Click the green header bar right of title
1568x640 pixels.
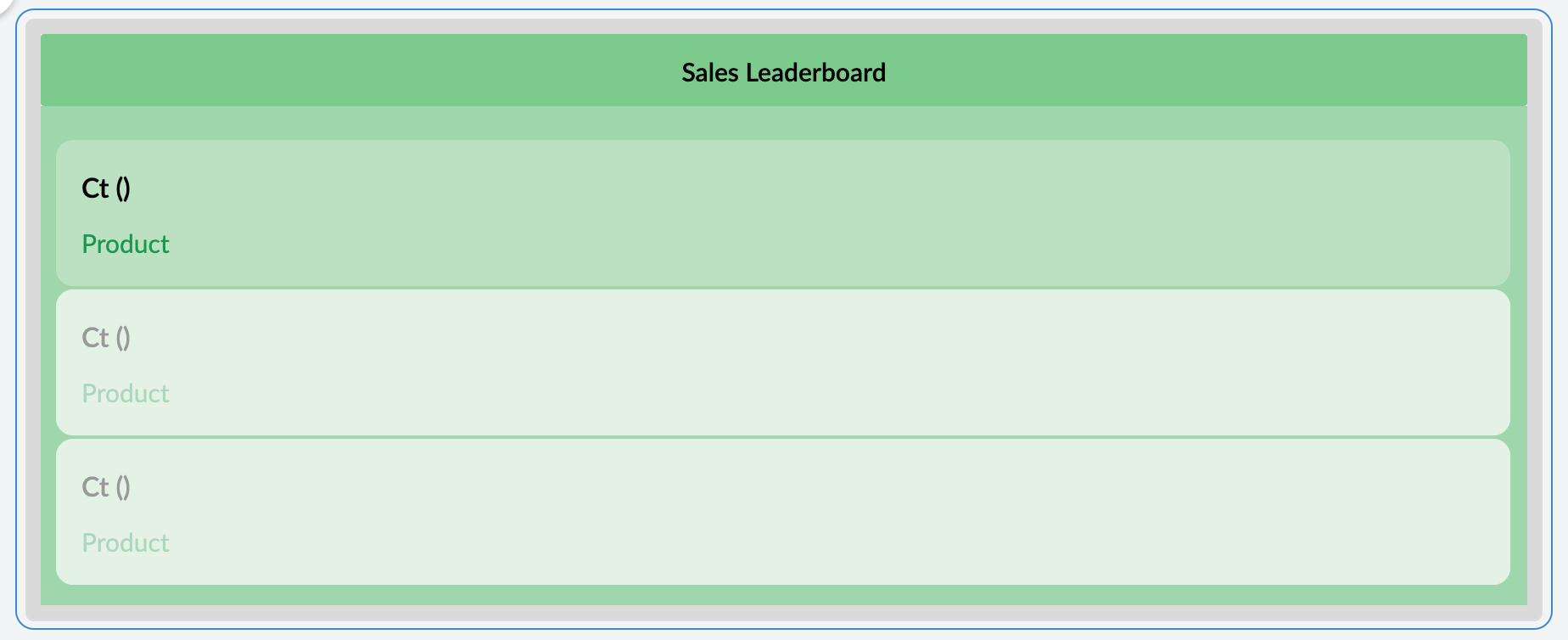(x=1230, y=70)
